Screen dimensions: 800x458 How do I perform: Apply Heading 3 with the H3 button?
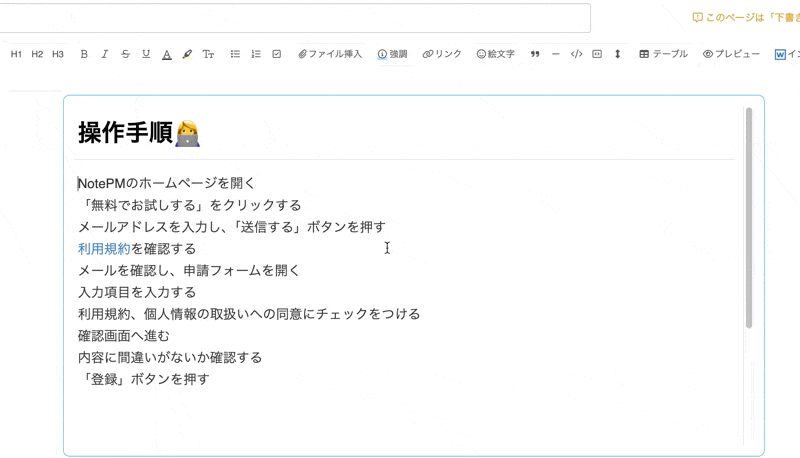click(58, 54)
